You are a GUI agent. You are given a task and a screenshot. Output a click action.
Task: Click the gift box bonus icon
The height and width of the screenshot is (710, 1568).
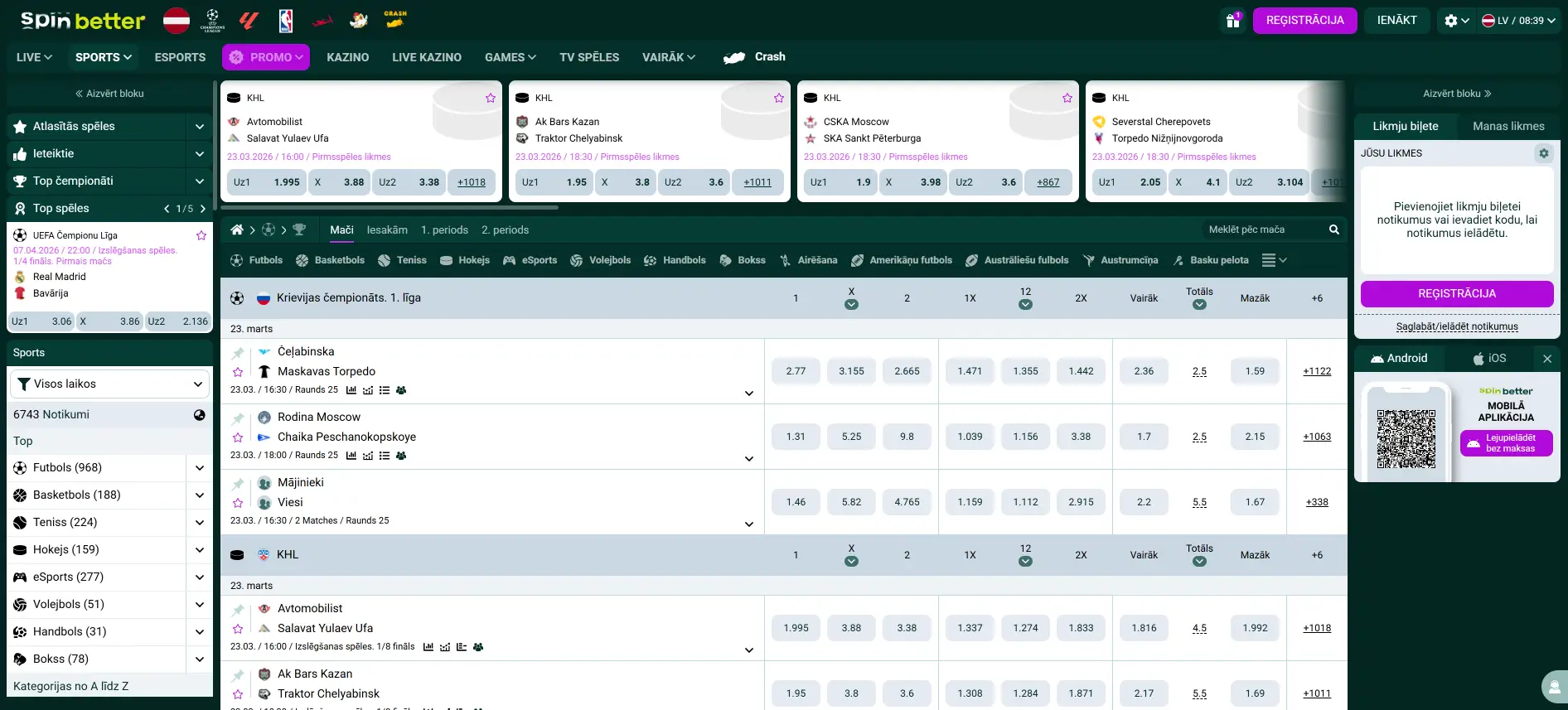1233,21
